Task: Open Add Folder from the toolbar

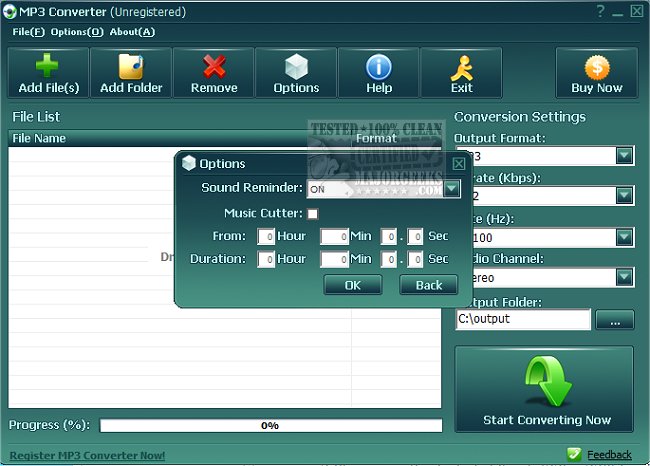Action: (x=131, y=73)
